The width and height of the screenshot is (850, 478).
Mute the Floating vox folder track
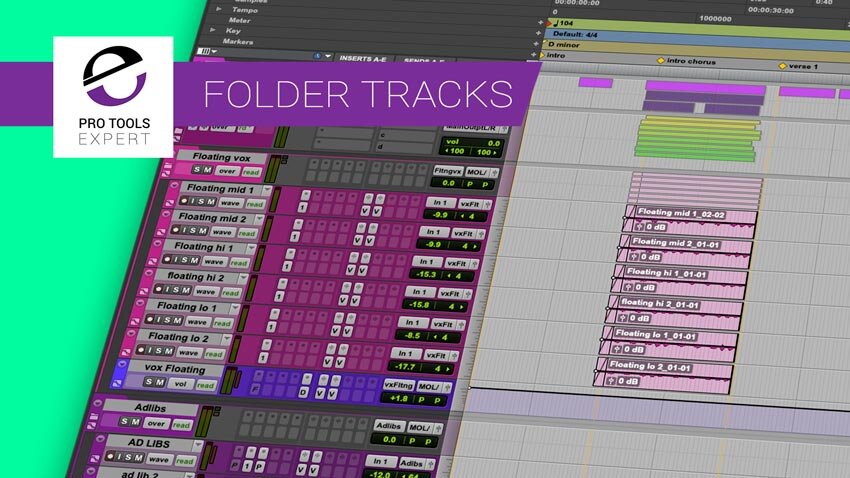click(207, 170)
